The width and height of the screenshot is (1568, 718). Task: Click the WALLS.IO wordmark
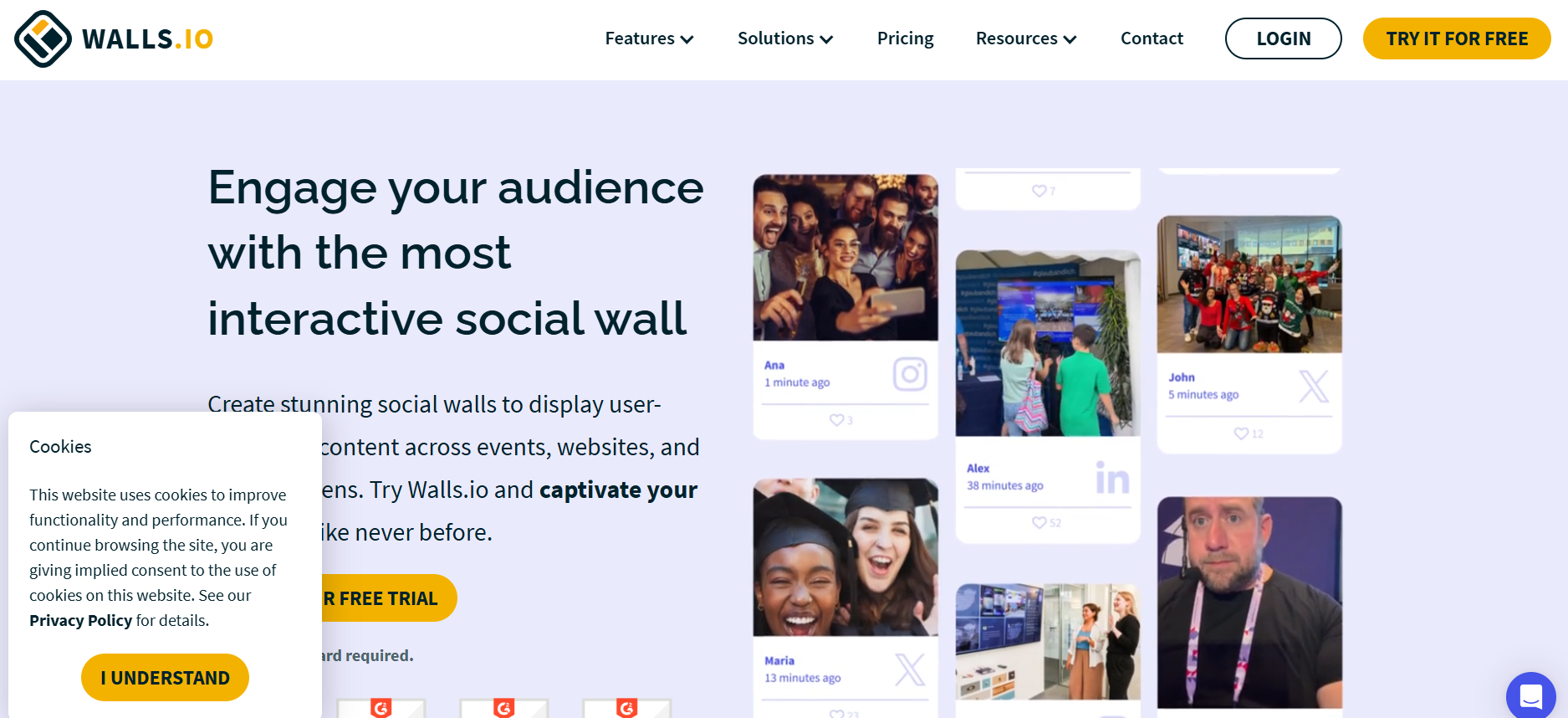147,39
